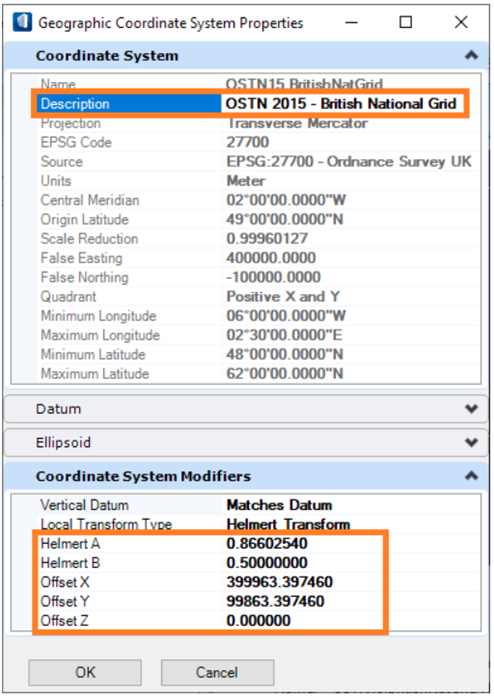This screenshot has width=494, height=699.
Task: Select the Helmert B label
Action: 70,563
